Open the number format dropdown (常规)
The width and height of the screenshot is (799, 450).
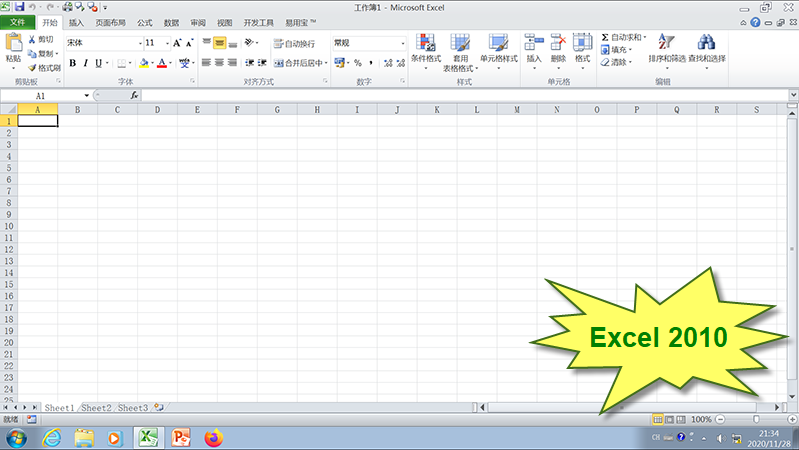tap(403, 43)
